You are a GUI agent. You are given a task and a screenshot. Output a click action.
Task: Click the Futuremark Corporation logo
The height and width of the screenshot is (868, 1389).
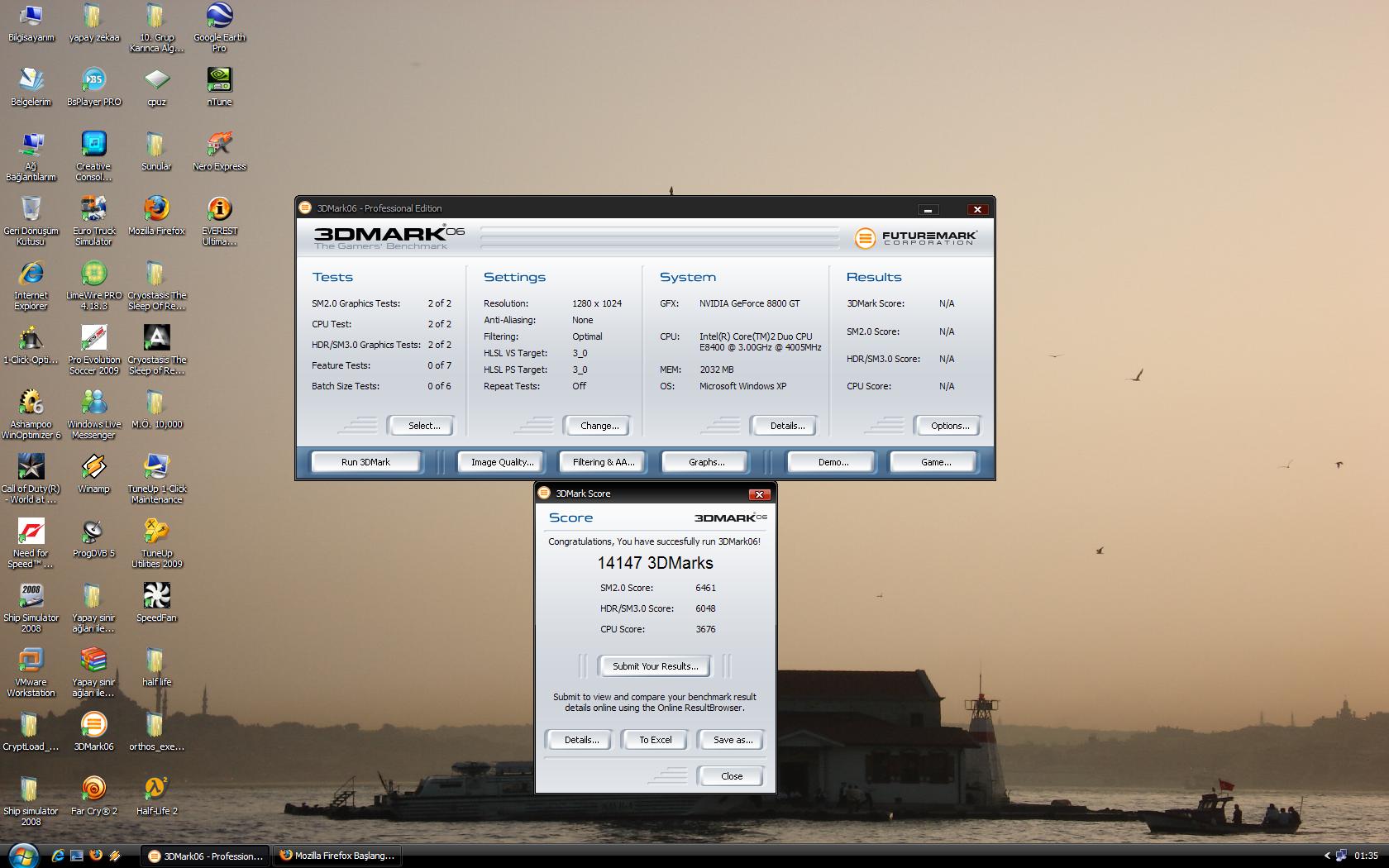pos(915,238)
